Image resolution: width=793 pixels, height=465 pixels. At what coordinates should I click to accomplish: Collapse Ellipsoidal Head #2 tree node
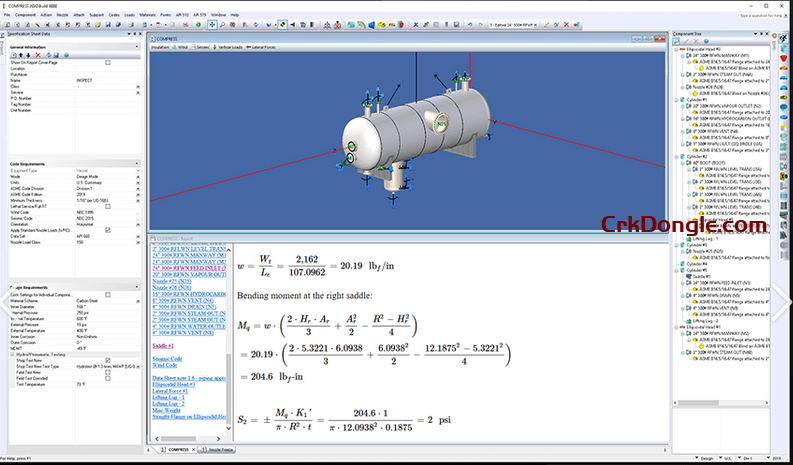[x=677, y=49]
